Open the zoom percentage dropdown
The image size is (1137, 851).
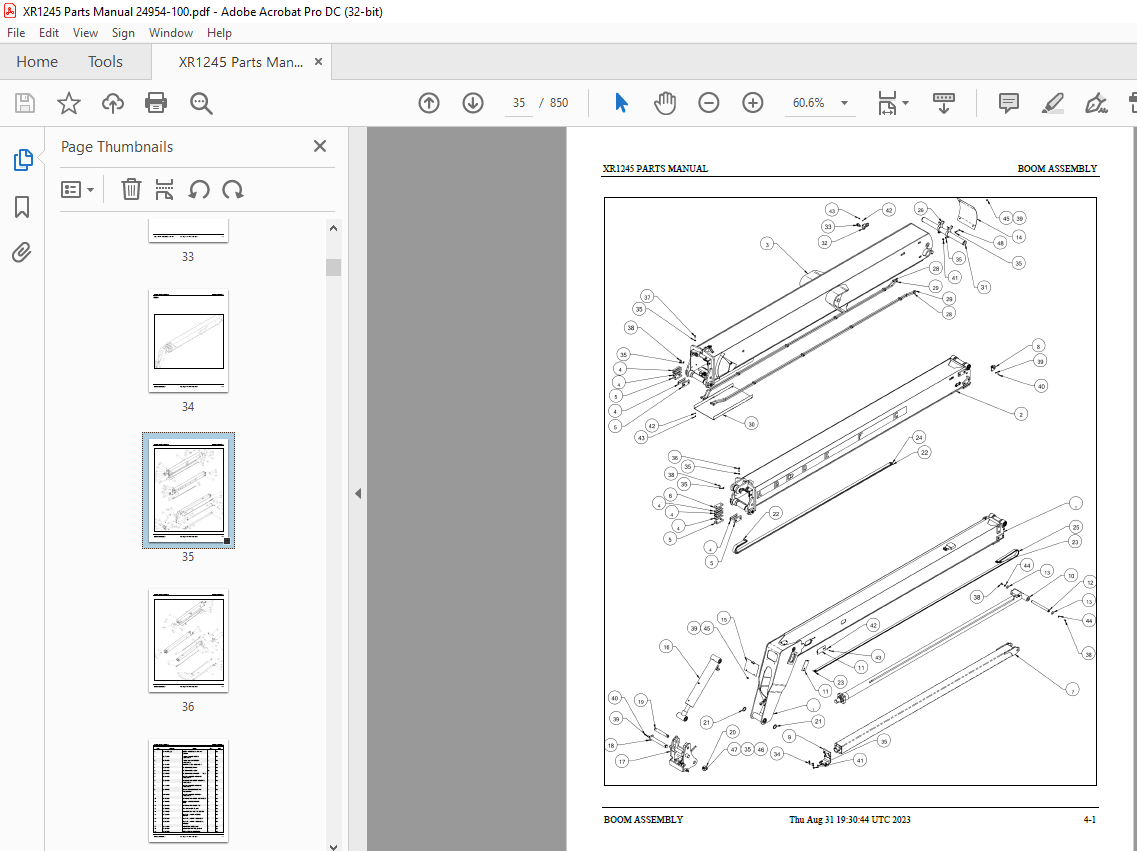[843, 103]
